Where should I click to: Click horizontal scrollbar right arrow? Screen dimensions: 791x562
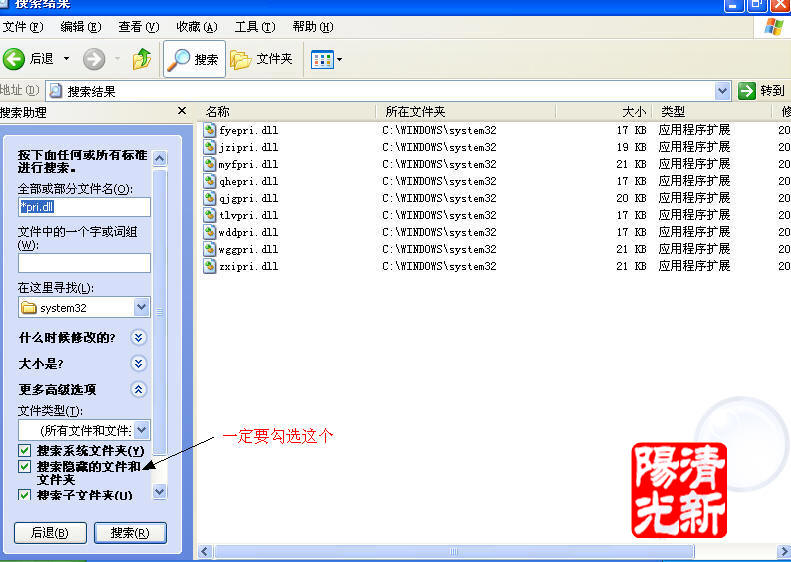[784, 551]
